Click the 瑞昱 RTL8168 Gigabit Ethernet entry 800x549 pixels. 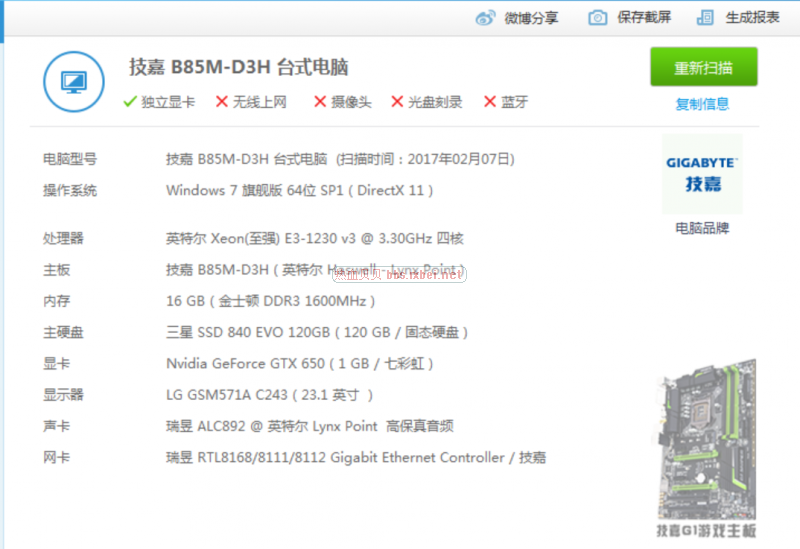pyautogui.click(x=356, y=457)
